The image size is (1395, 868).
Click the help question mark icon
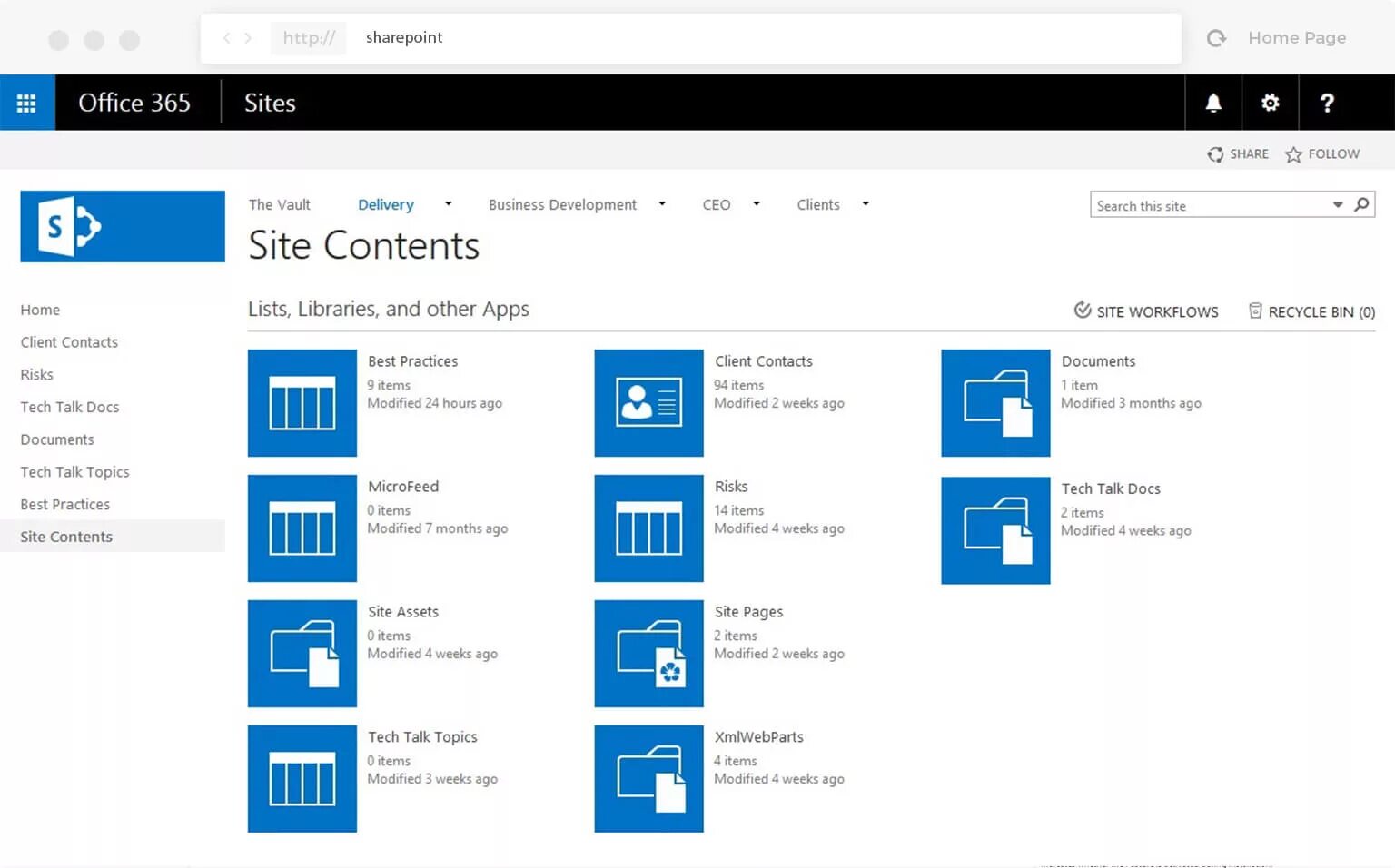(x=1327, y=103)
